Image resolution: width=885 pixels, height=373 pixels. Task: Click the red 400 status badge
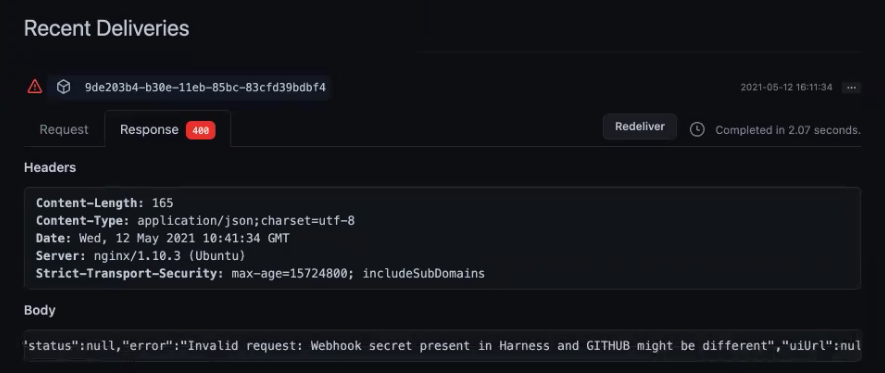(x=200, y=130)
